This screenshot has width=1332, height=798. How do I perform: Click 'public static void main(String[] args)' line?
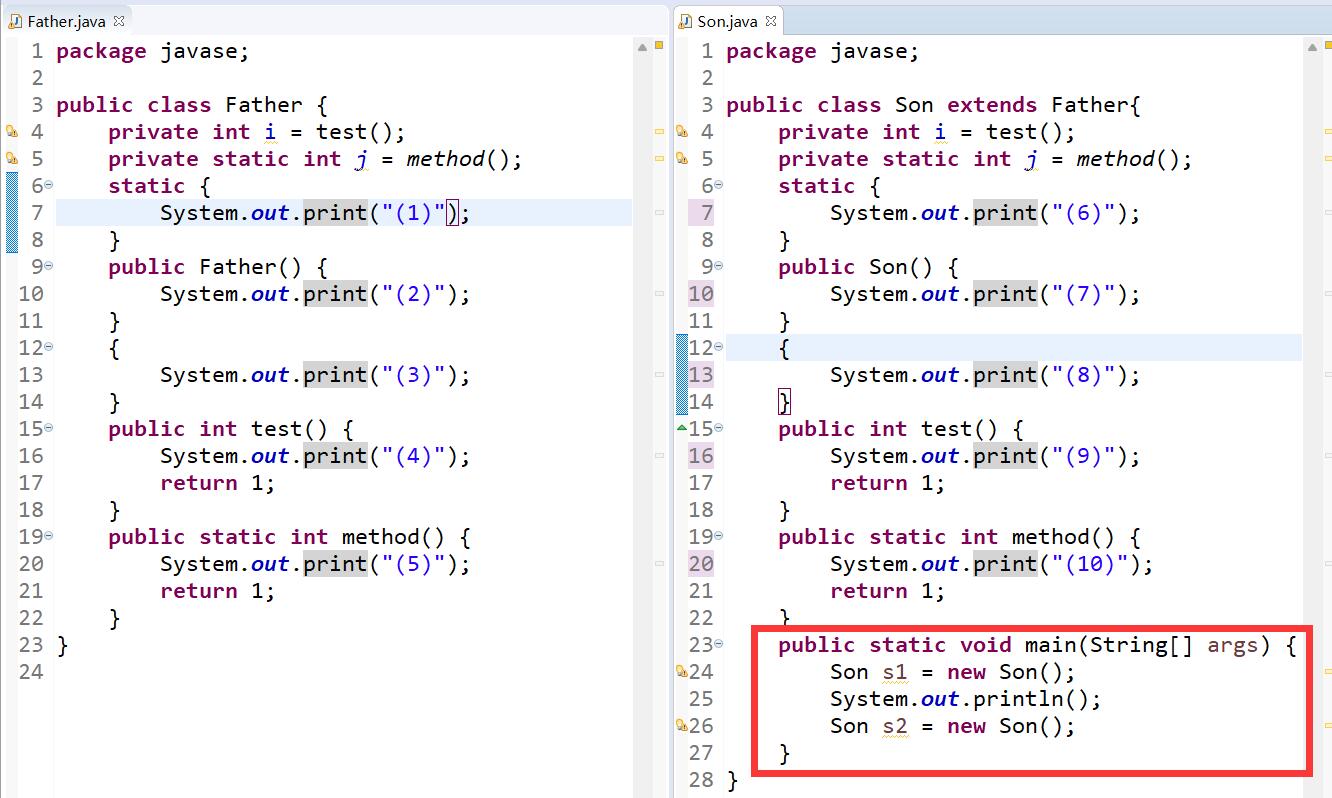tap(1037, 645)
